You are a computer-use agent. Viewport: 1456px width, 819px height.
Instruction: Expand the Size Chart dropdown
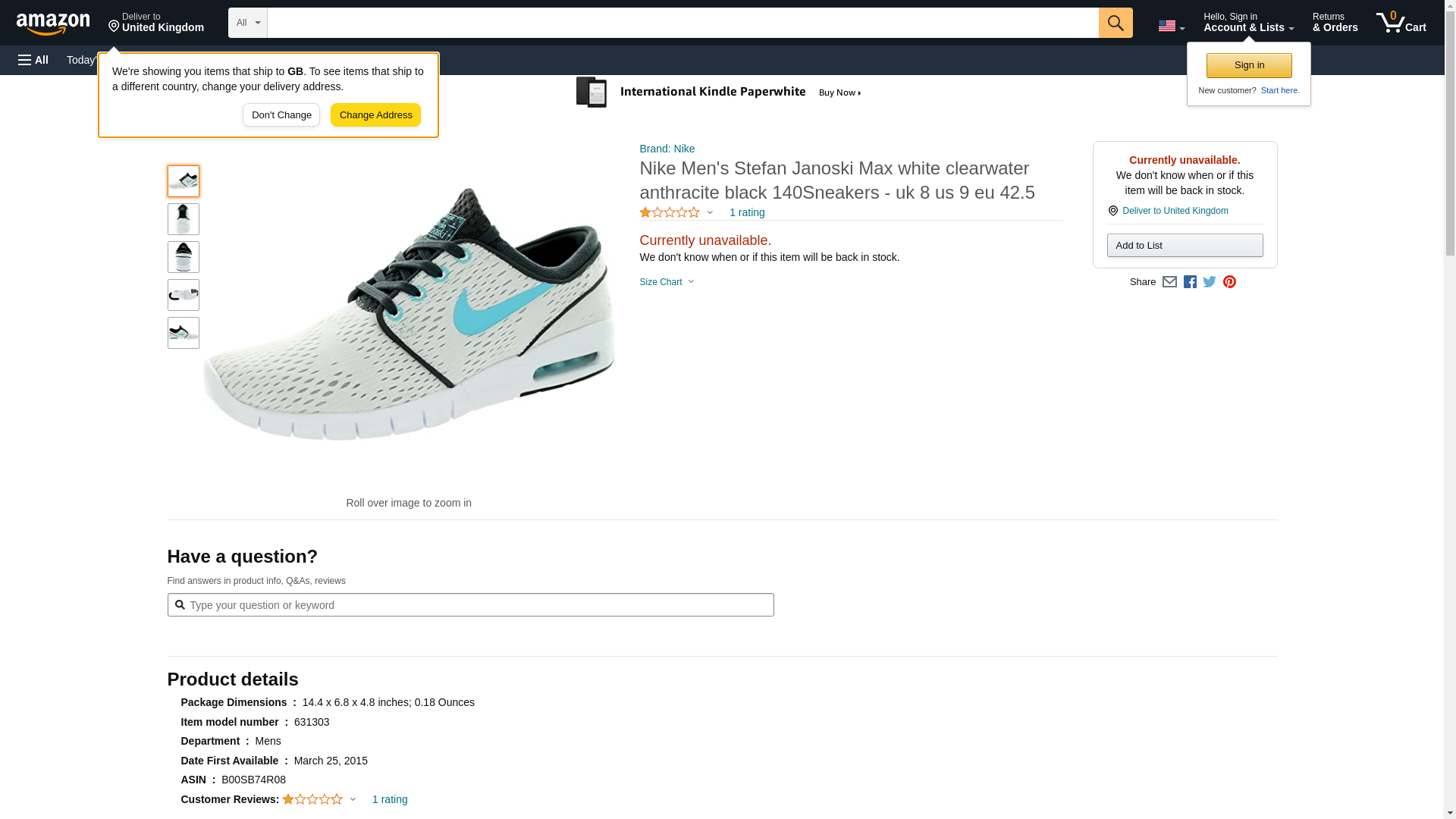point(667,282)
